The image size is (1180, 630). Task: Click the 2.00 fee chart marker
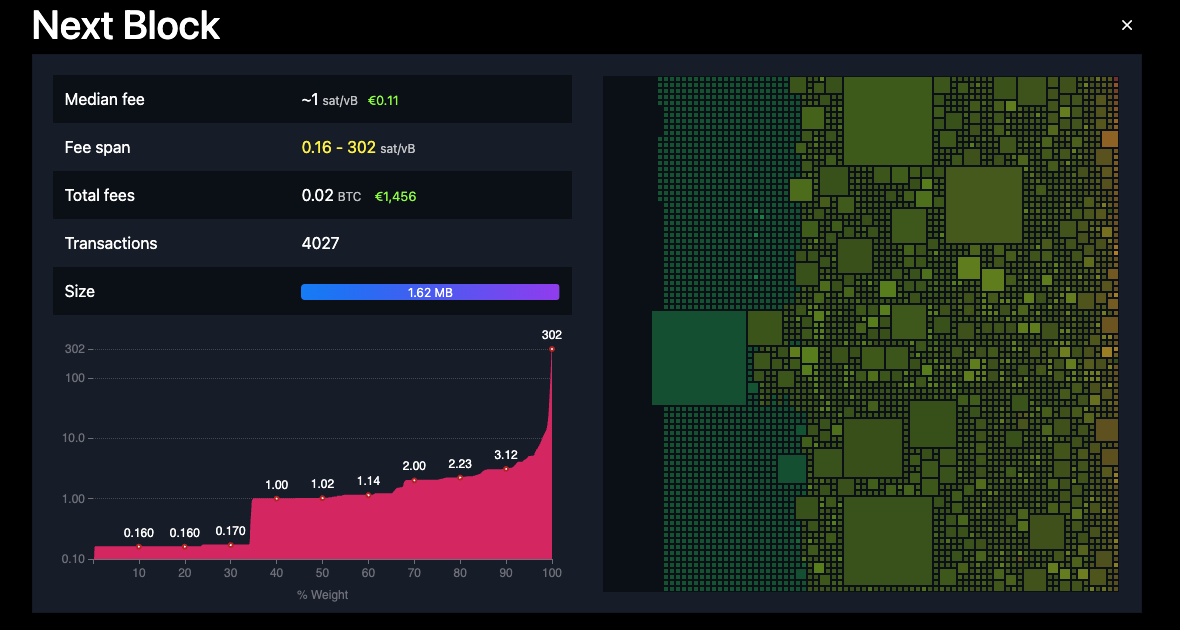pyautogui.click(x=414, y=480)
